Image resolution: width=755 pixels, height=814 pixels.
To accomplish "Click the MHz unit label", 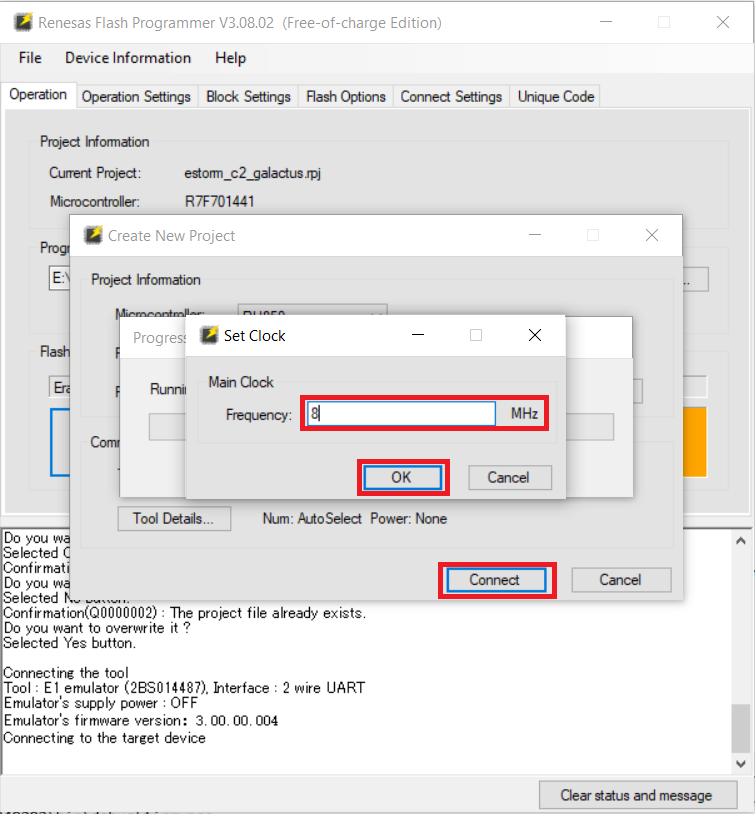I will click(524, 413).
